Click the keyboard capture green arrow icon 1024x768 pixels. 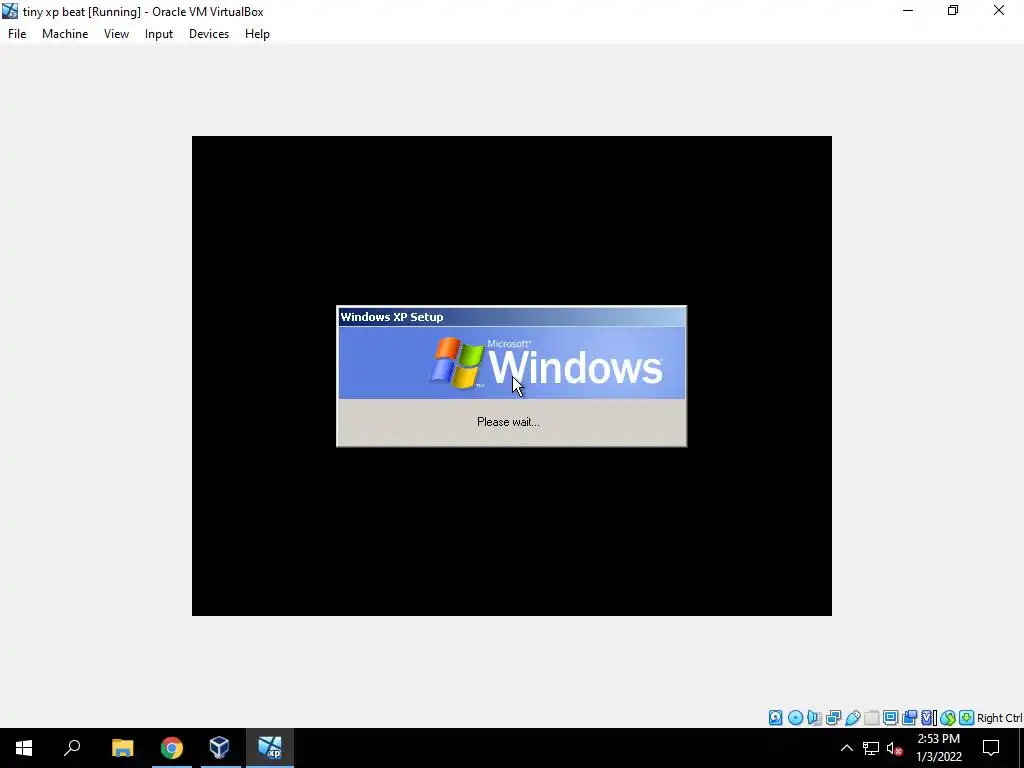click(967, 718)
